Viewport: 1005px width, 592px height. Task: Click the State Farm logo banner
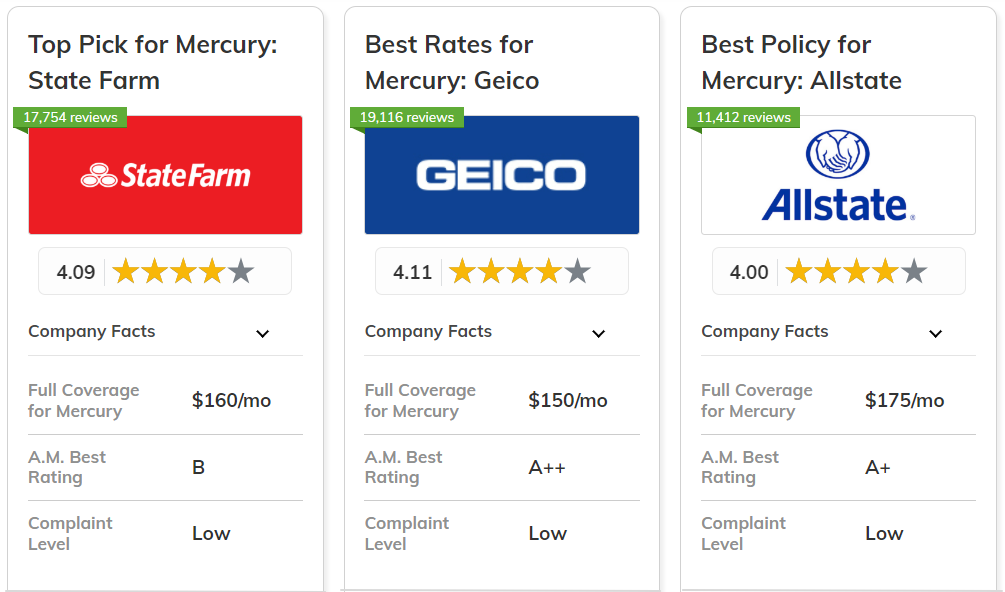tap(165, 176)
